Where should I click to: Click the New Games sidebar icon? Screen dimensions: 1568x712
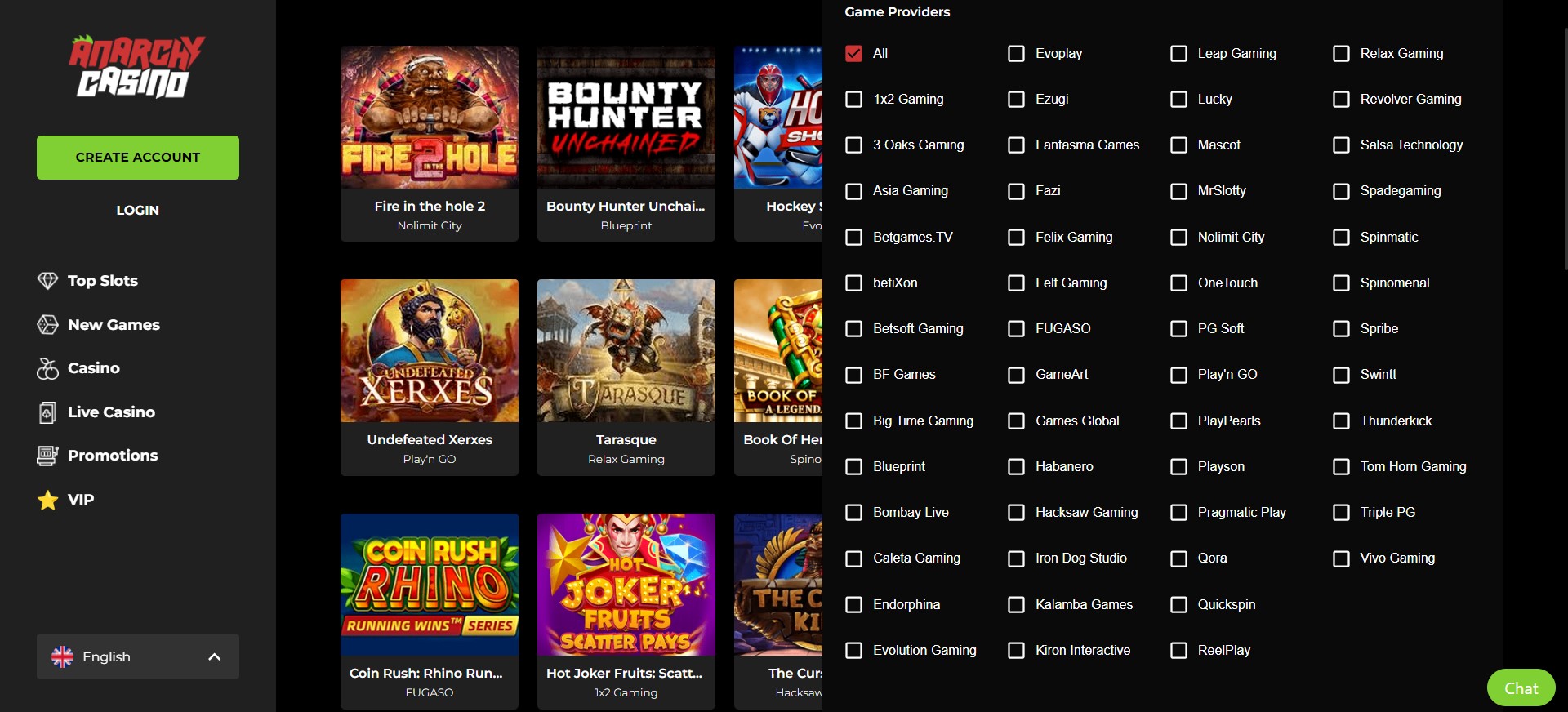pos(47,325)
